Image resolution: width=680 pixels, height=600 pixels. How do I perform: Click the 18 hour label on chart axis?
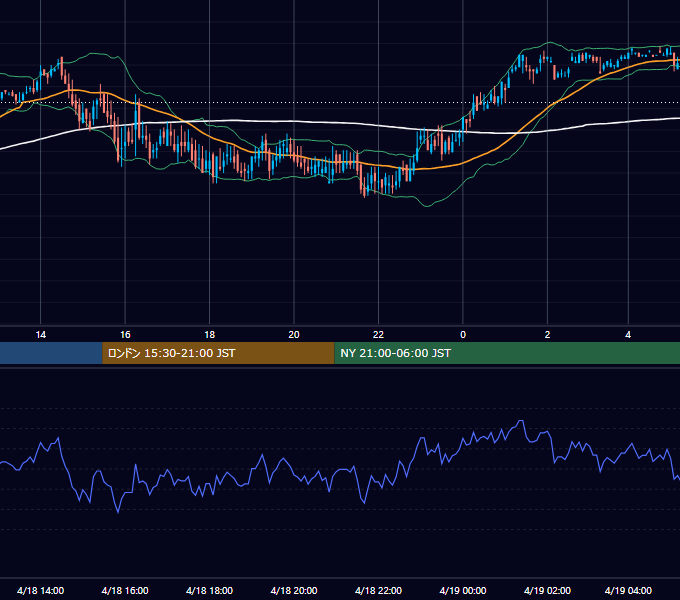click(x=209, y=335)
